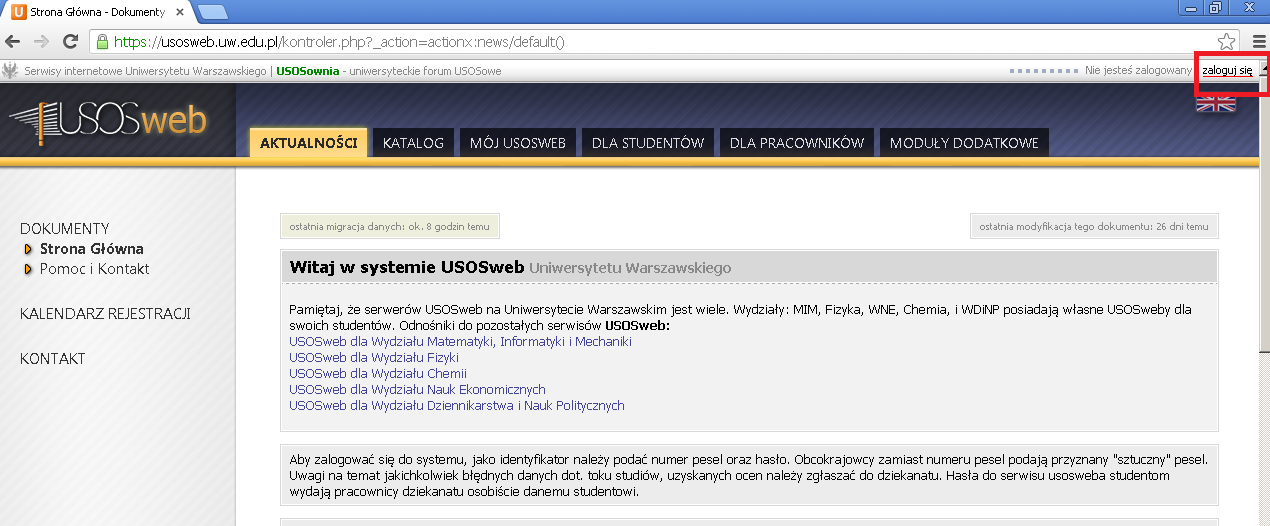Open the DLA STUDENTÓW tab

click(648, 143)
